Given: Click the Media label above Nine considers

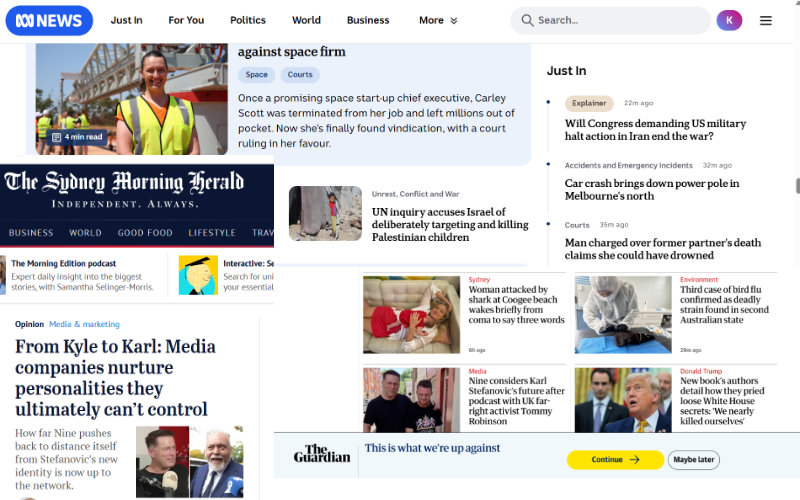Looking at the screenshot, I should (x=477, y=371).
